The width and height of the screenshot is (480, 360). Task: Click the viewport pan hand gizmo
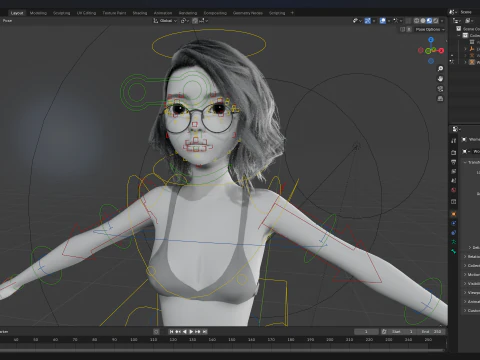pyautogui.click(x=440, y=79)
